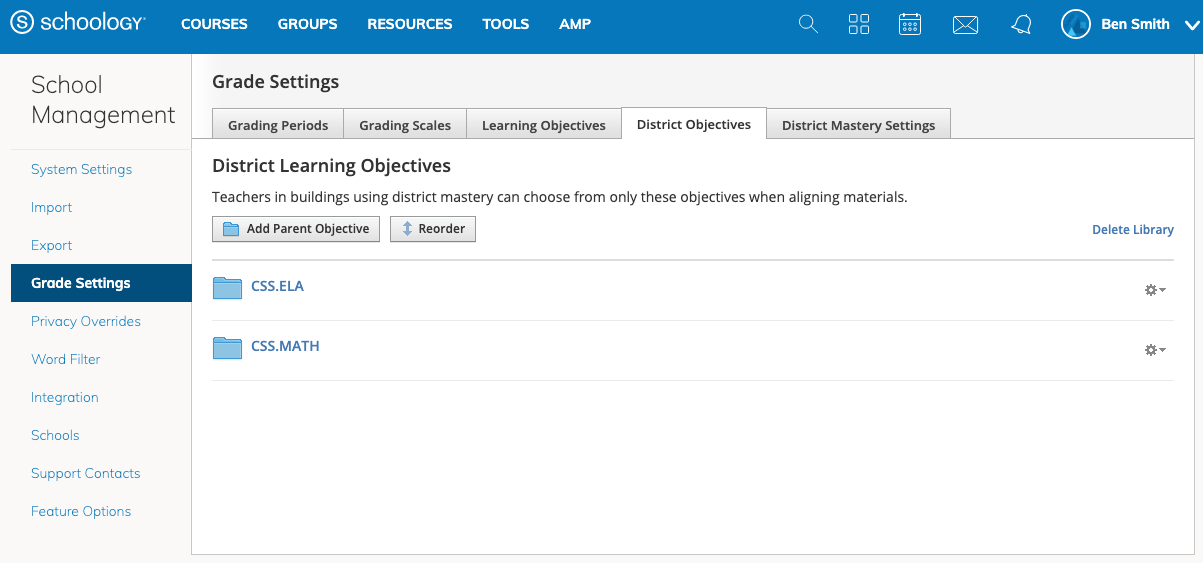
Task: Open the app center grid icon
Action: 859,24
